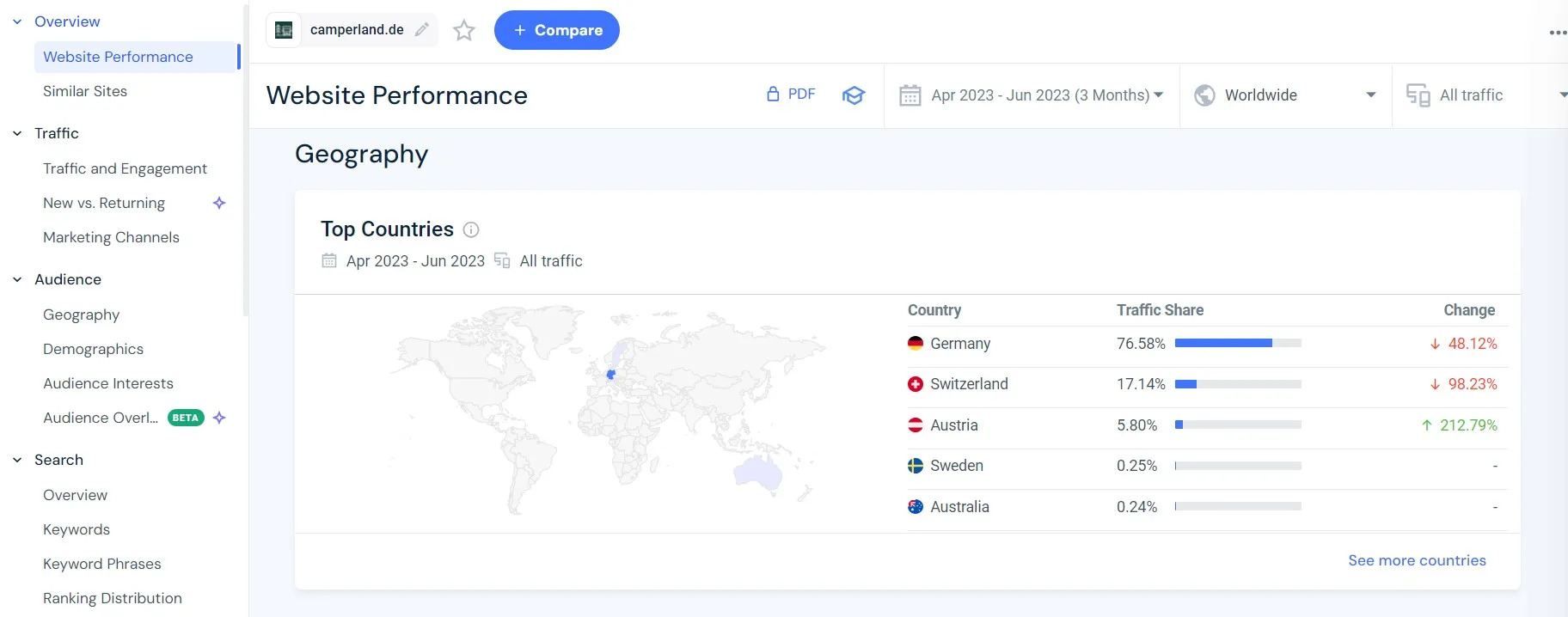
Task: Go to Marketing Channels page
Action: click(111, 237)
